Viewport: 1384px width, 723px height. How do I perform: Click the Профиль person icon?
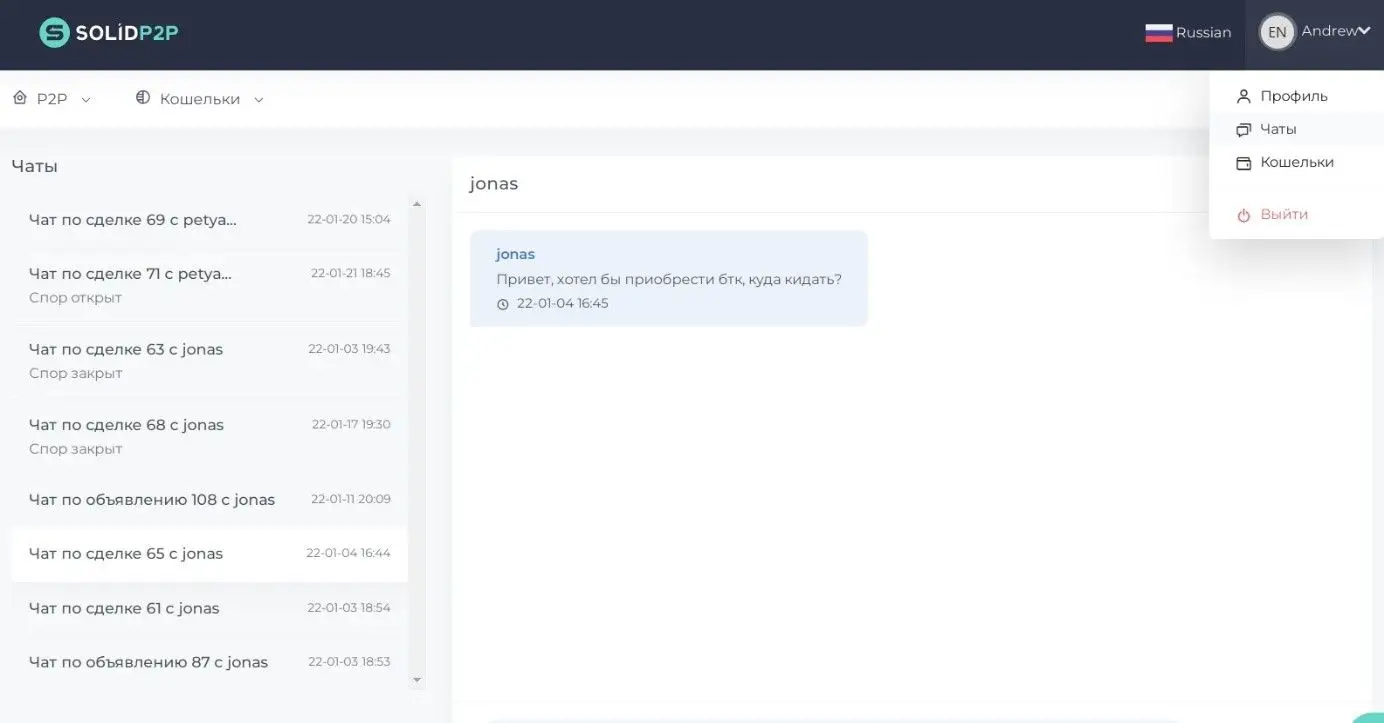[x=1243, y=97]
